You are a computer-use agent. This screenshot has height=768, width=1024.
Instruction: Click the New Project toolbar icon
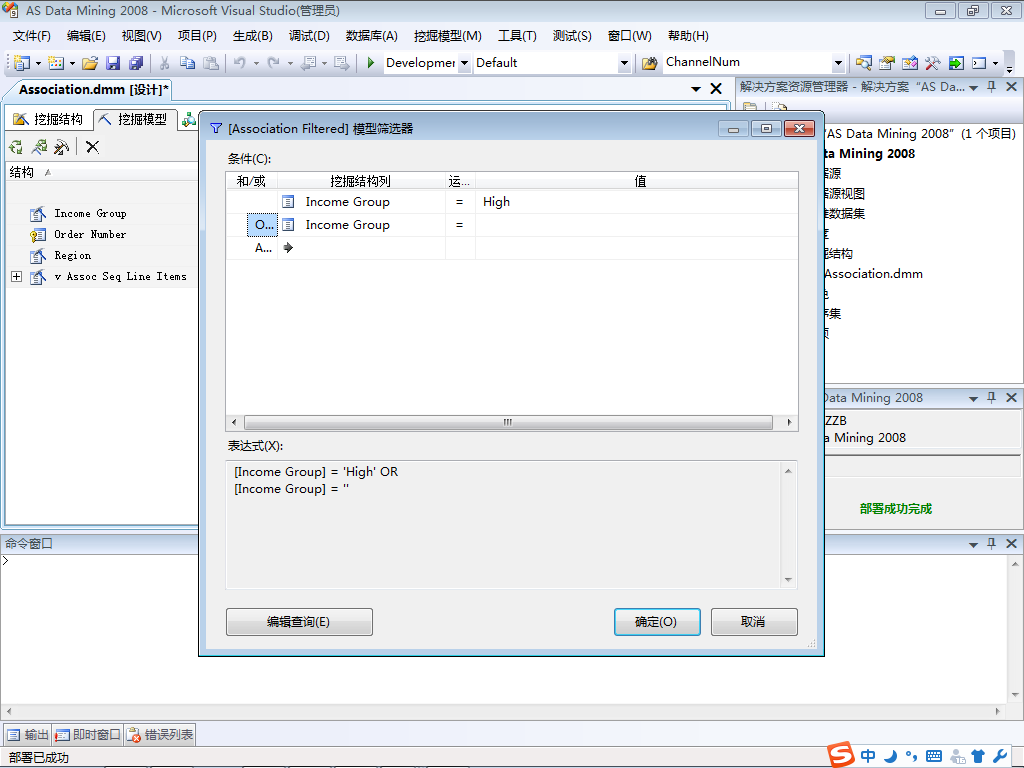(x=22, y=63)
